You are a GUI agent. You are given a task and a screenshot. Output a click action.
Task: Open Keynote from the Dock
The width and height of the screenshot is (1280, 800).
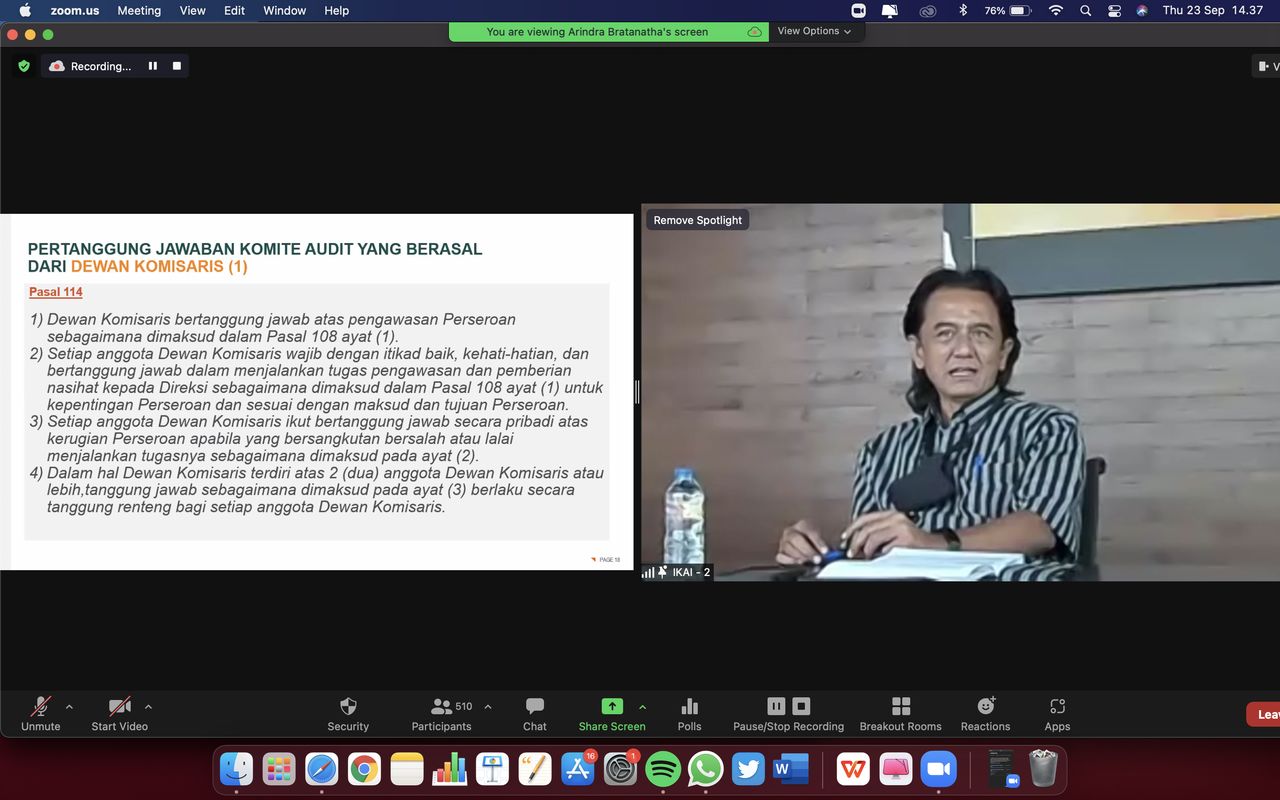(x=493, y=769)
